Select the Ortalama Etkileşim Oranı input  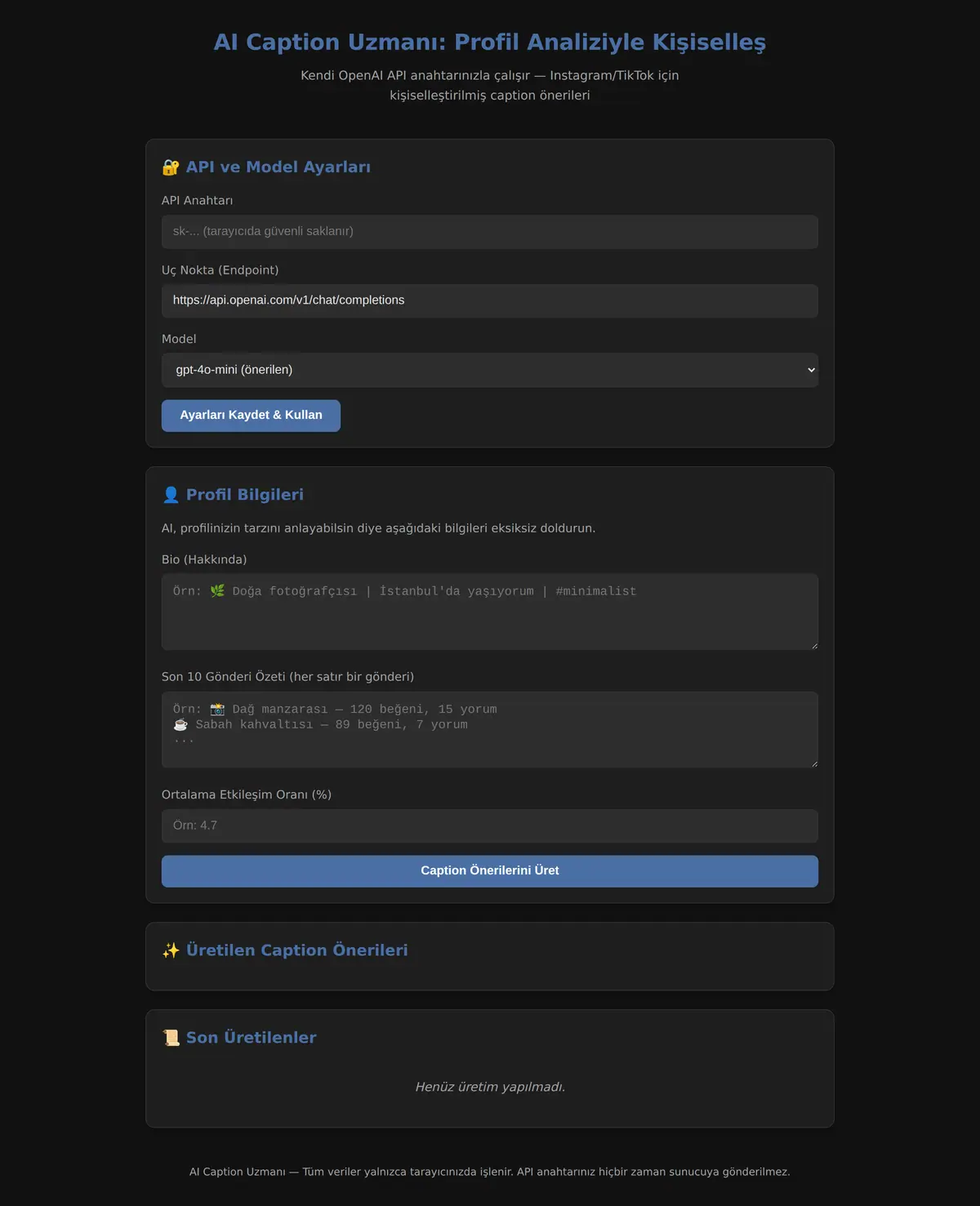(490, 826)
